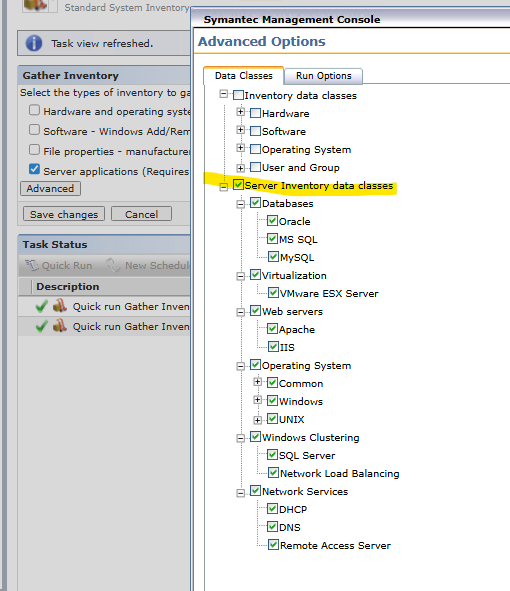Uncheck the MS SQL checkbox
The width and height of the screenshot is (510, 591).
pyautogui.click(x=273, y=239)
